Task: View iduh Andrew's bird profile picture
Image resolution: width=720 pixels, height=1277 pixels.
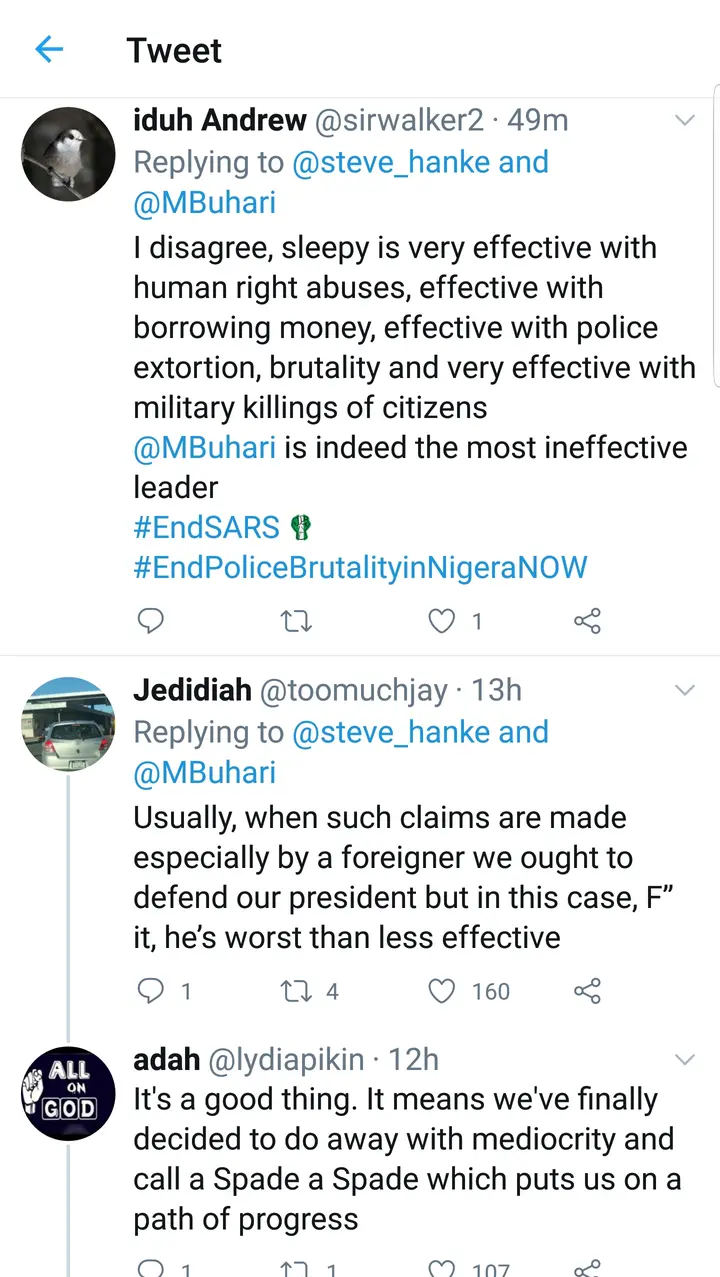Action: tap(68, 154)
